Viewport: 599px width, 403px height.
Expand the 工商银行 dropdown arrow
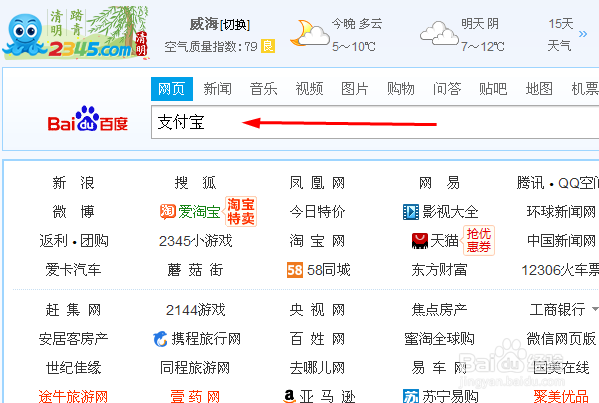pyautogui.click(x=595, y=309)
